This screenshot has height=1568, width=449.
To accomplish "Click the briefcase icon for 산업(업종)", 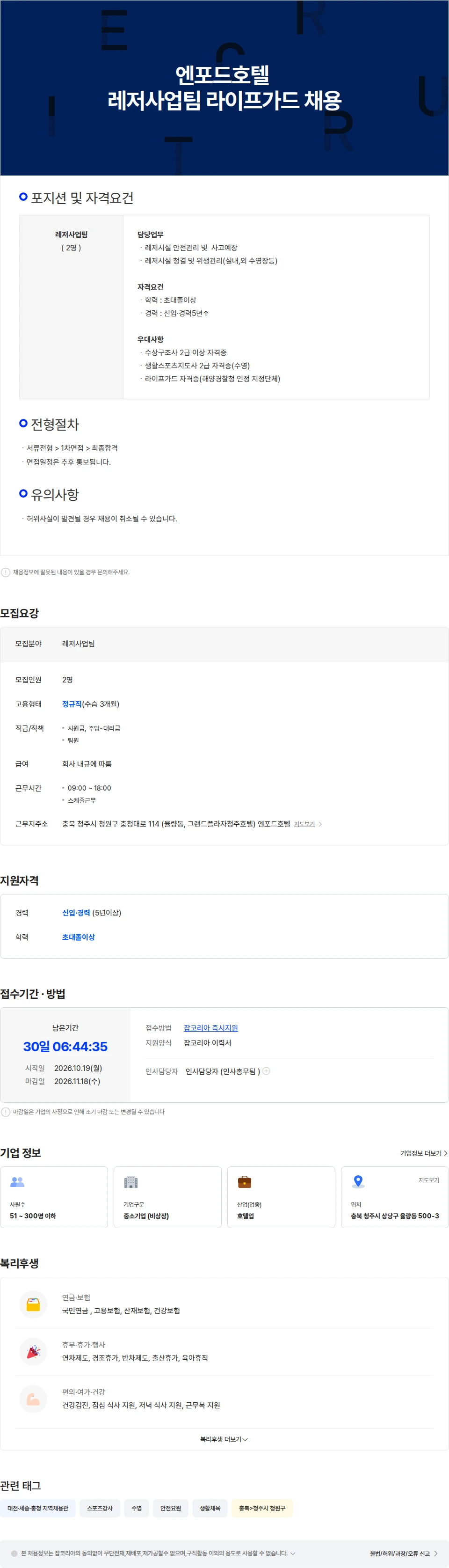I will tap(245, 1181).
